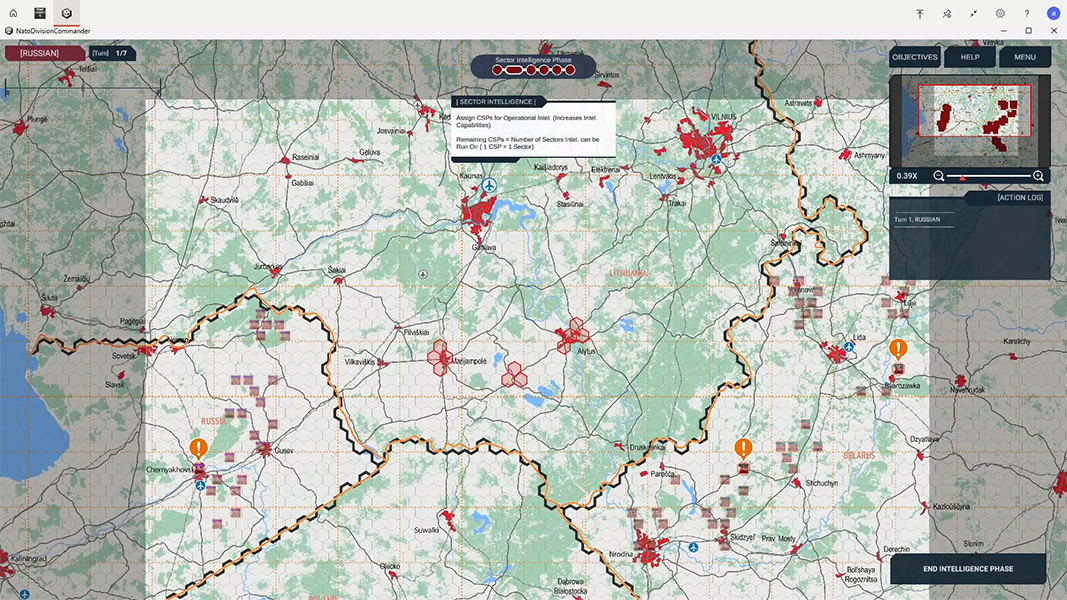This screenshot has width=1067, height=600.
Task: Open the HELP tab
Action: pos(970,57)
